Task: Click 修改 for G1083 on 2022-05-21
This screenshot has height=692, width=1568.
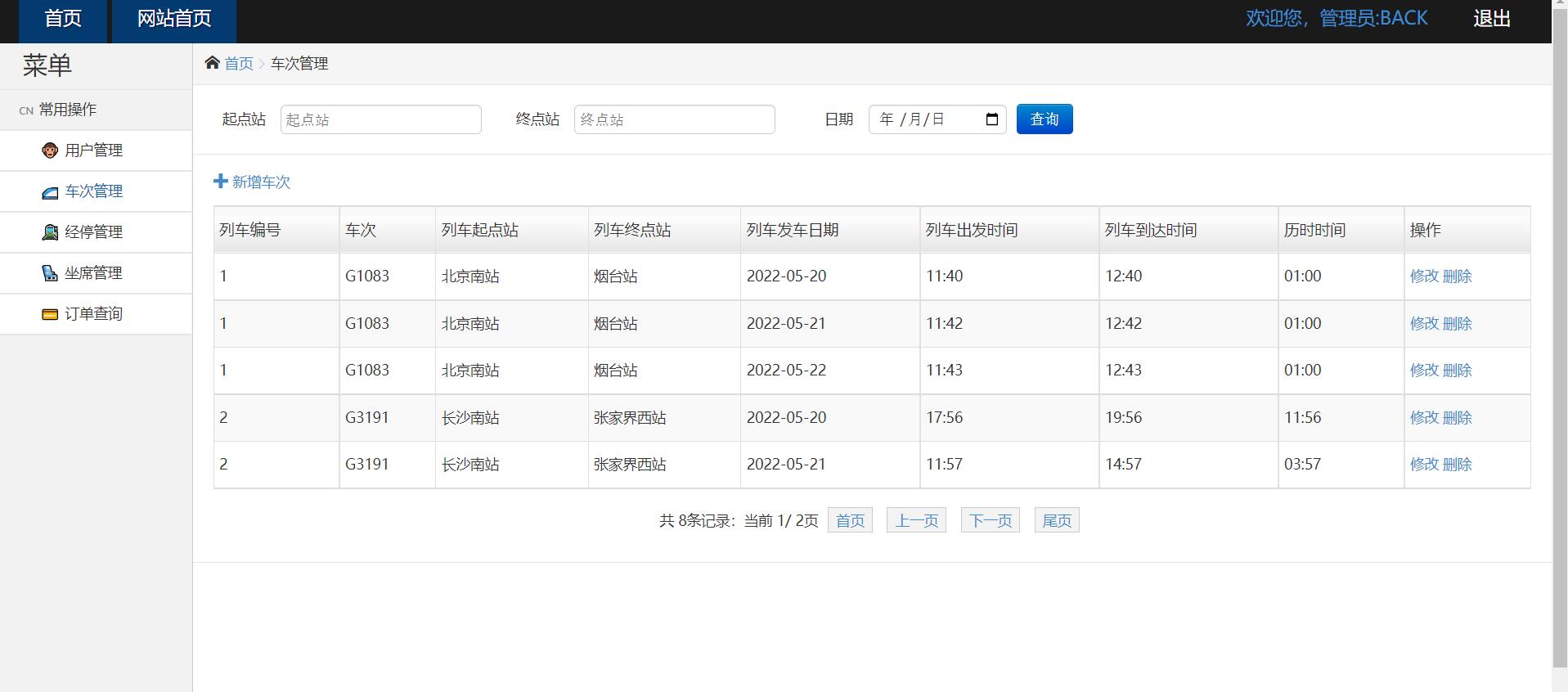Action: pyautogui.click(x=1424, y=324)
